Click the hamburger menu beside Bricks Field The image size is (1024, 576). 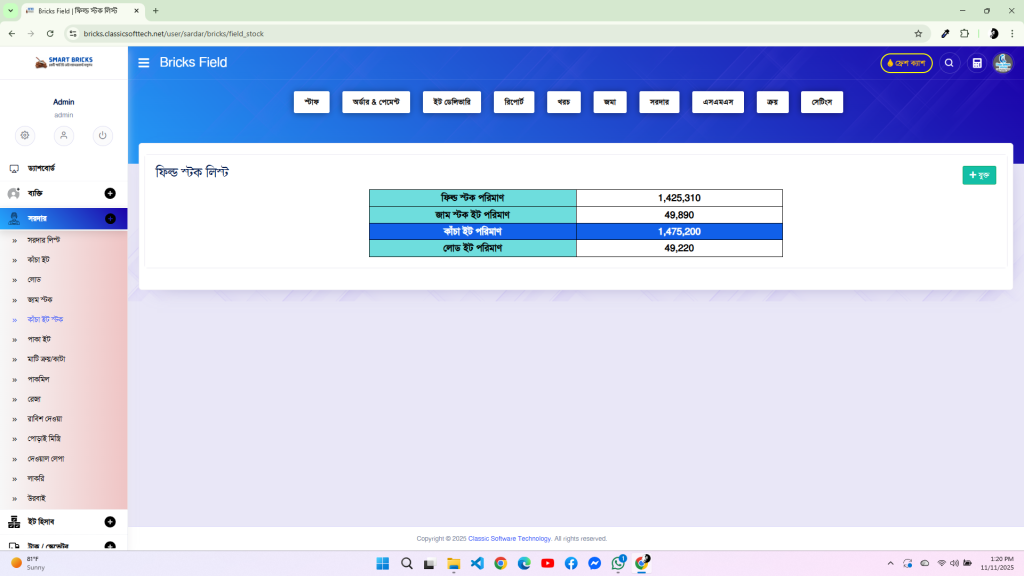pyautogui.click(x=144, y=62)
